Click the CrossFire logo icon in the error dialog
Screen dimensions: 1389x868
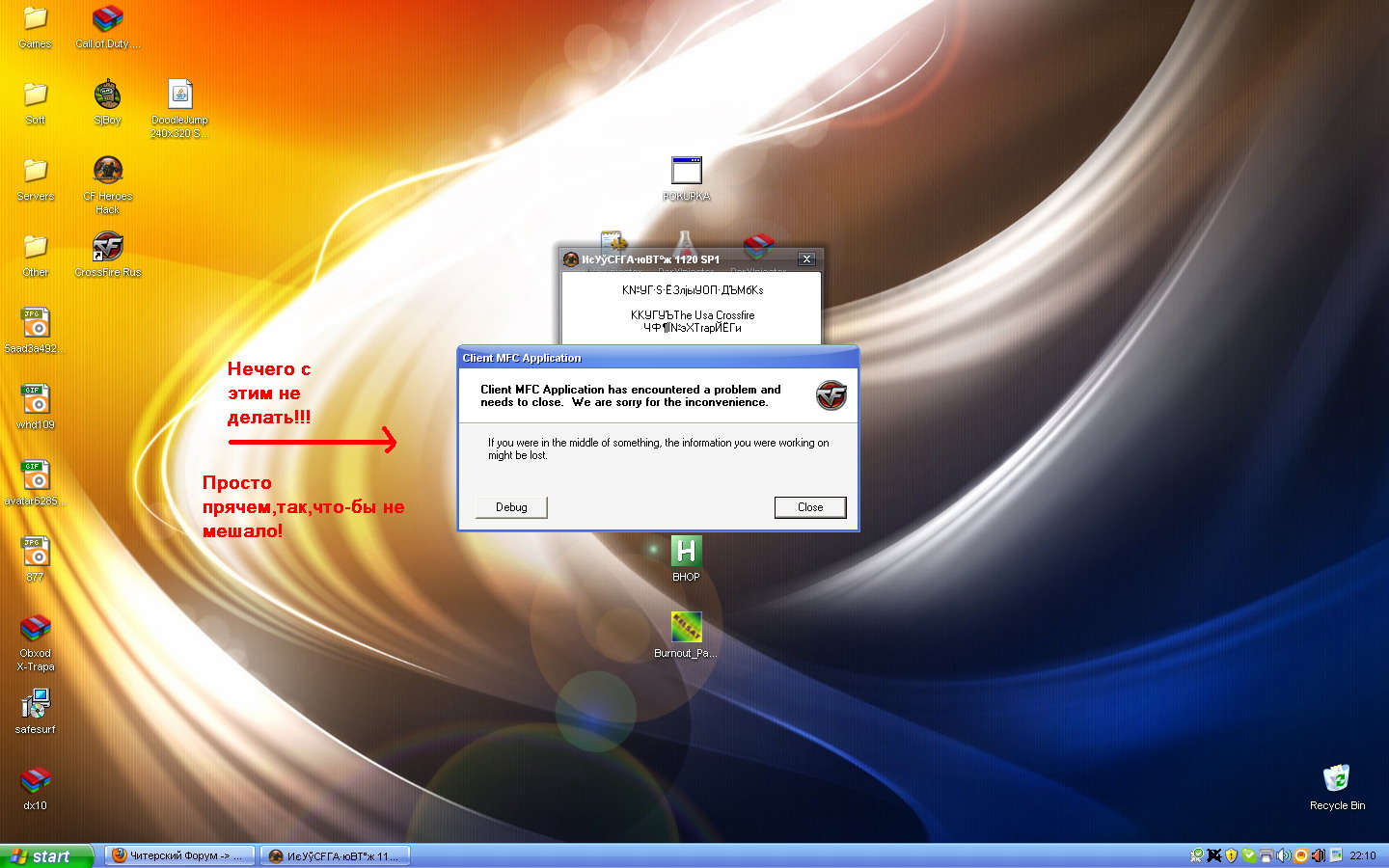click(831, 395)
